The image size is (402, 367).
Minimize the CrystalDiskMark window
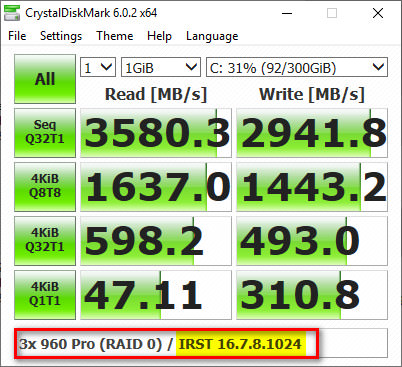click(x=287, y=13)
